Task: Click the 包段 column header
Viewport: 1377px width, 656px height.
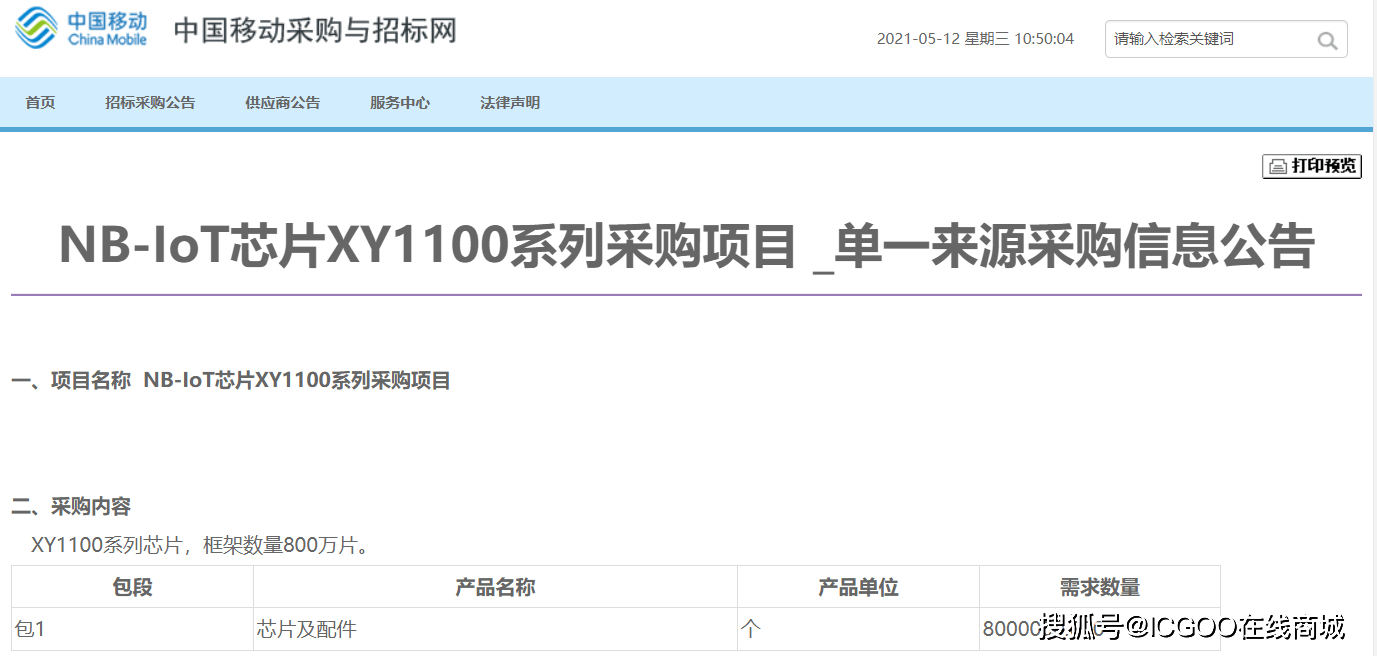Action: point(132,587)
